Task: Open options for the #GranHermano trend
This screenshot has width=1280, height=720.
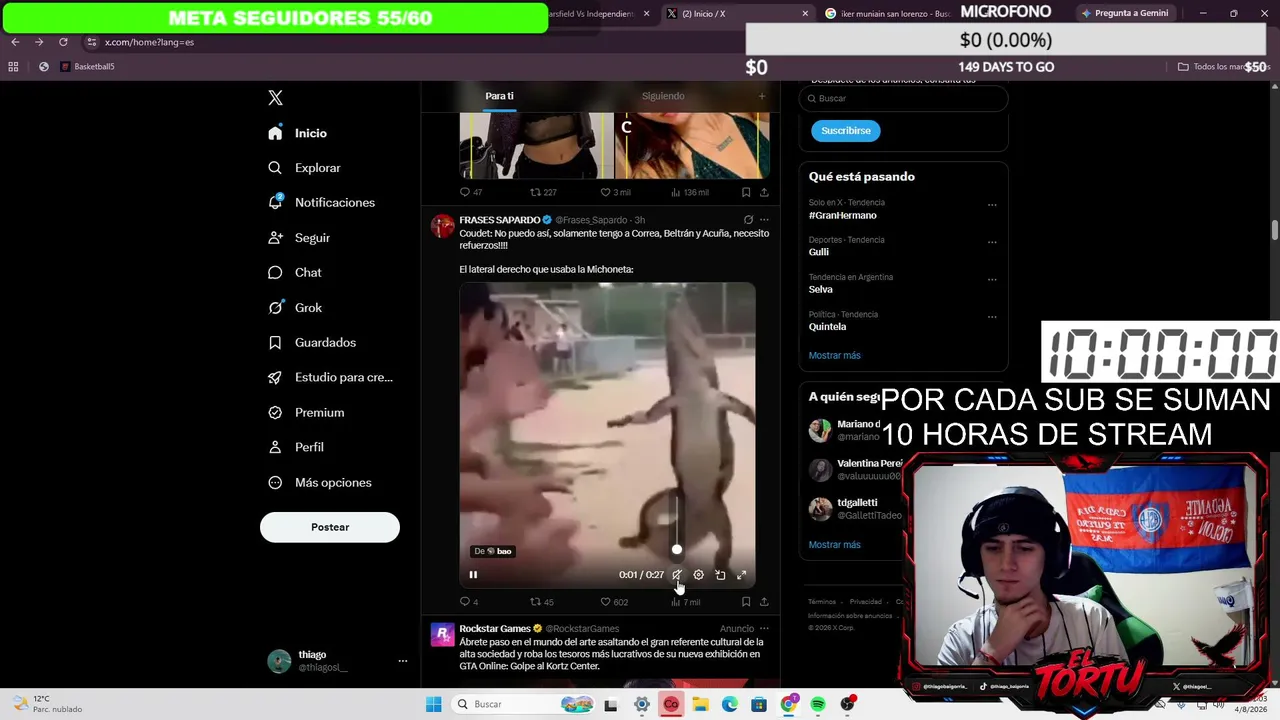Action: pos(992,205)
